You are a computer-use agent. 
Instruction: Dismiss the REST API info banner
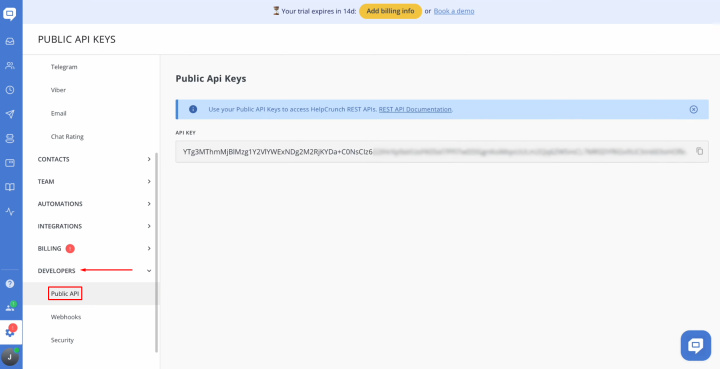(x=693, y=109)
